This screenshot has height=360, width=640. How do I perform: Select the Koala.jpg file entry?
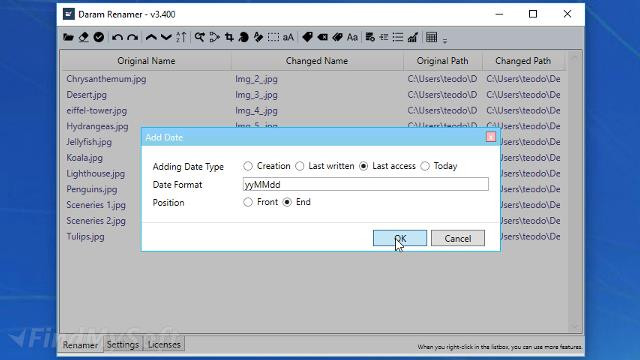point(84,158)
